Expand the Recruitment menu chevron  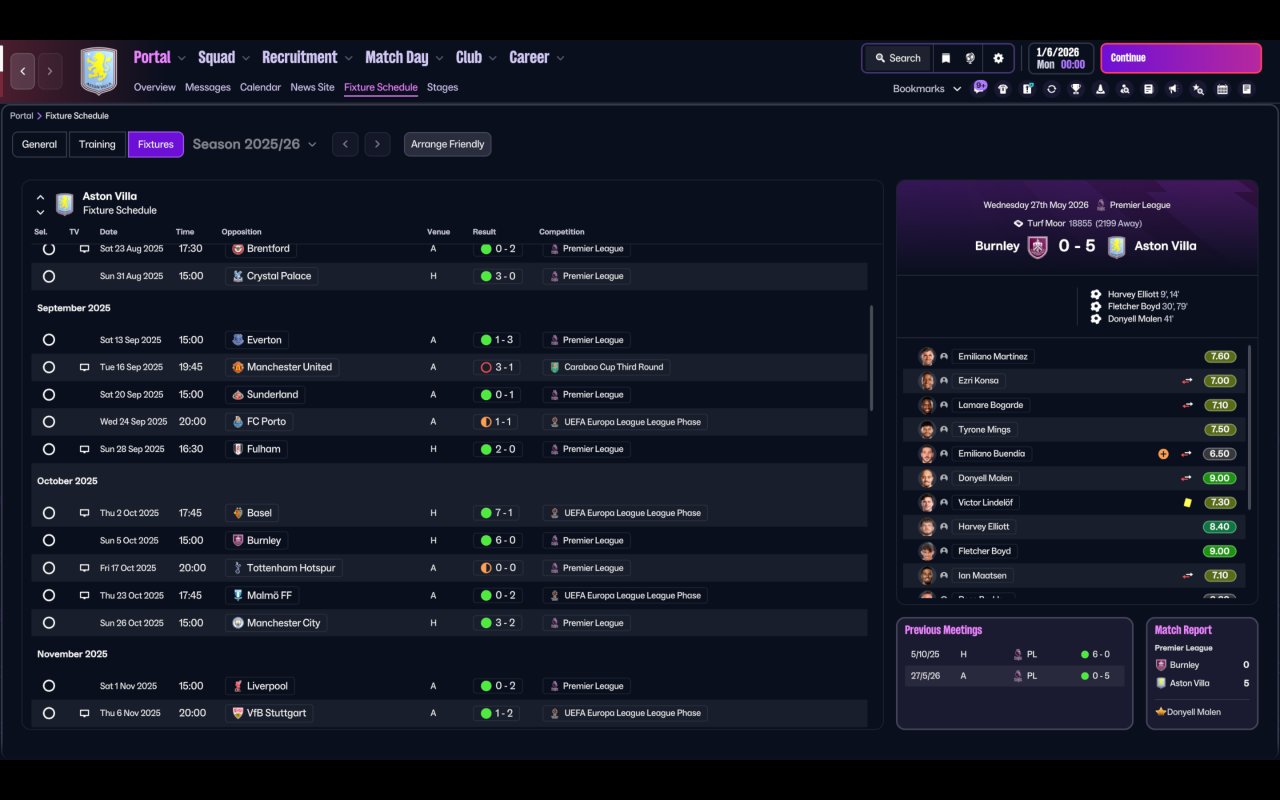(349, 58)
